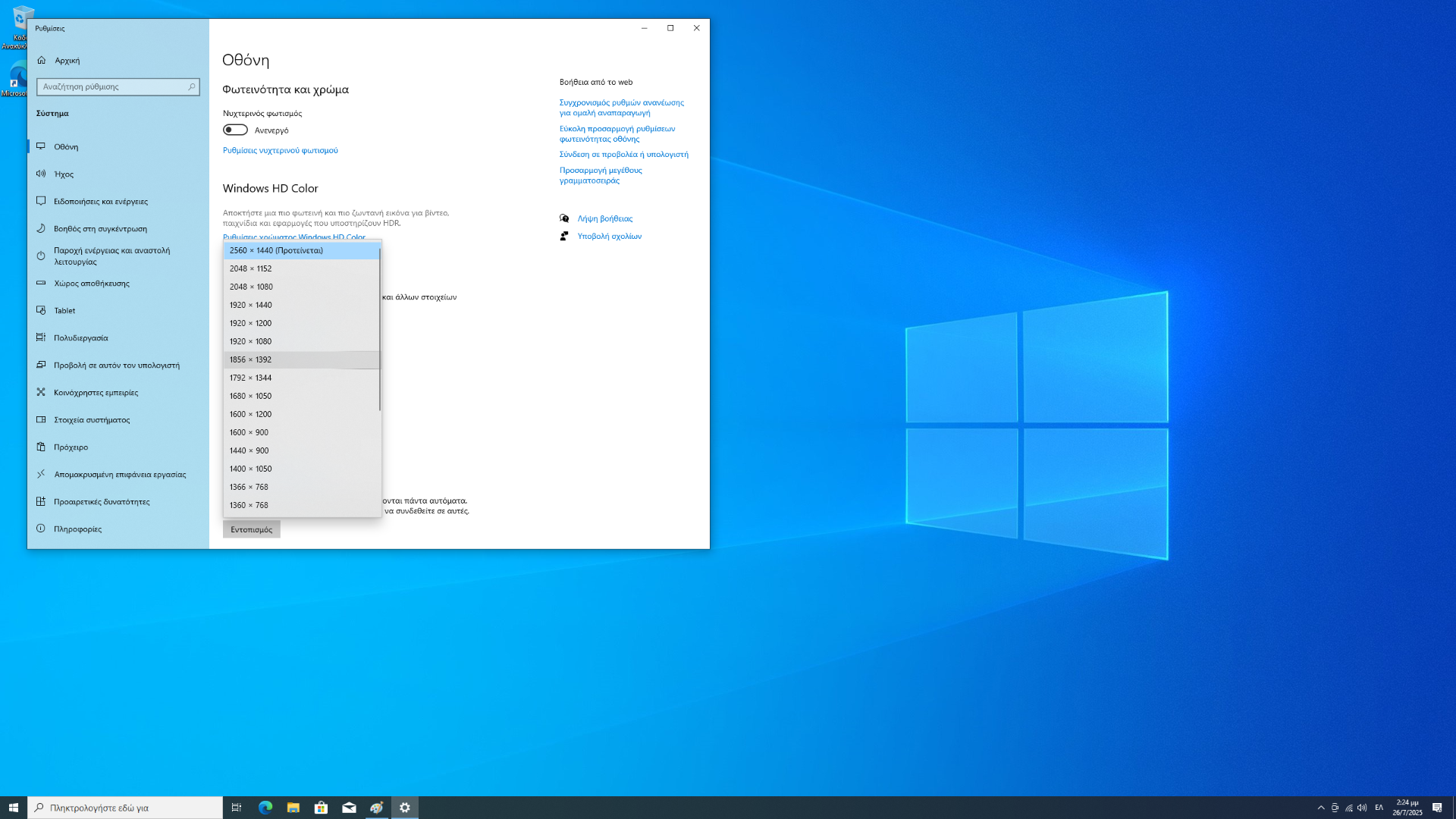The width and height of the screenshot is (1456, 819).
Task: Open the network icon in the tray
Action: click(x=1348, y=808)
